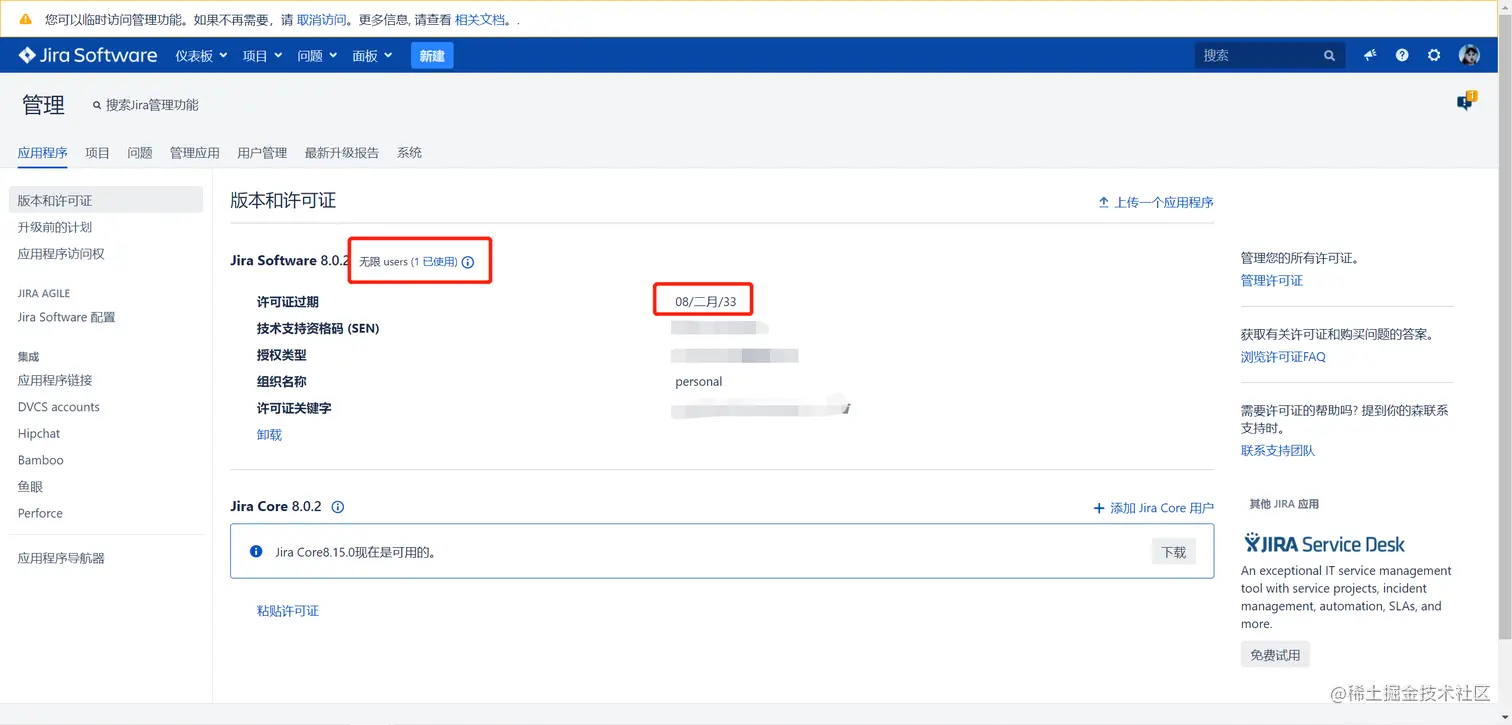This screenshot has height=725, width=1512.
Task: Switch to the 系统 tab
Action: coord(409,153)
